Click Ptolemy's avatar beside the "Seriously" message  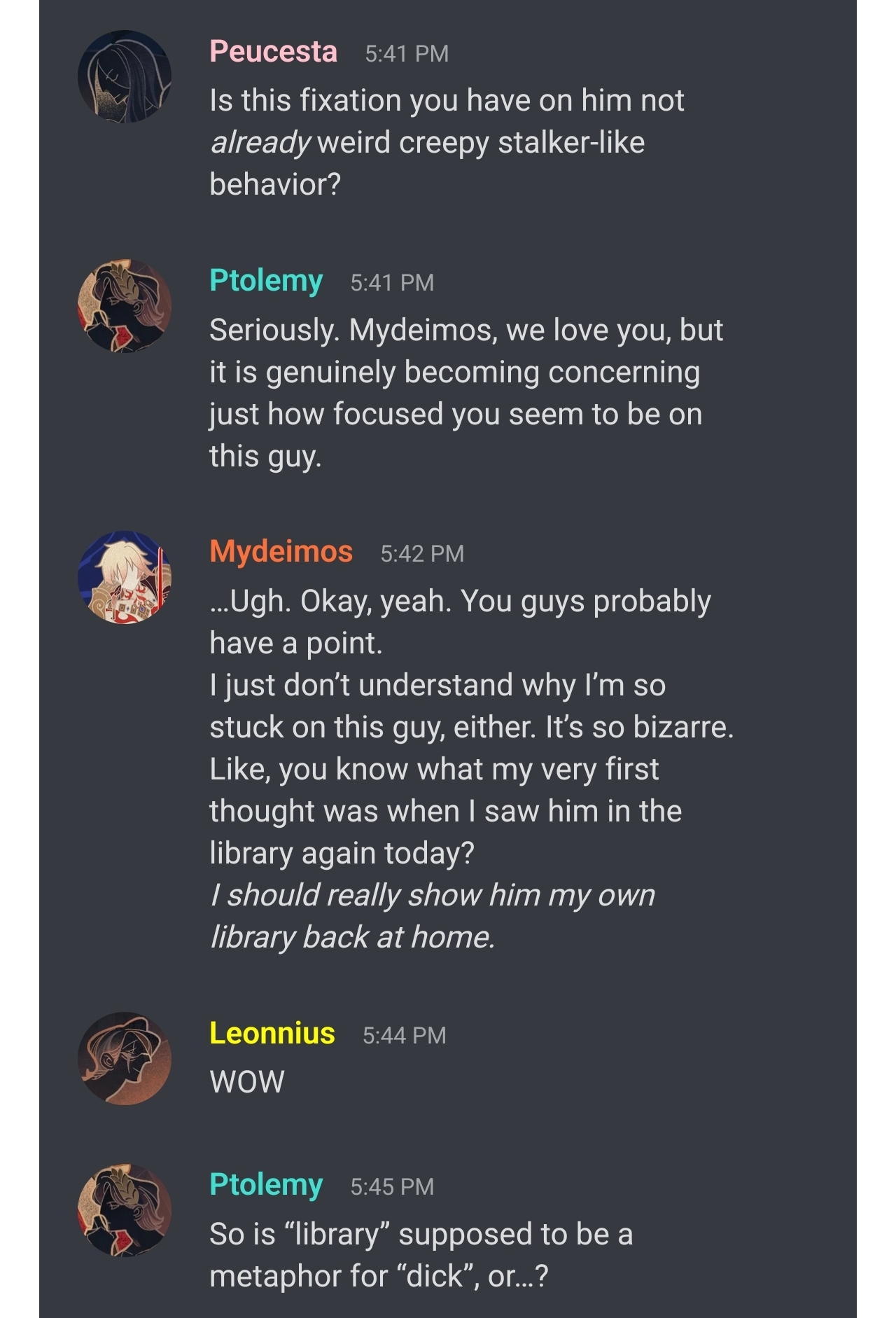coord(125,305)
